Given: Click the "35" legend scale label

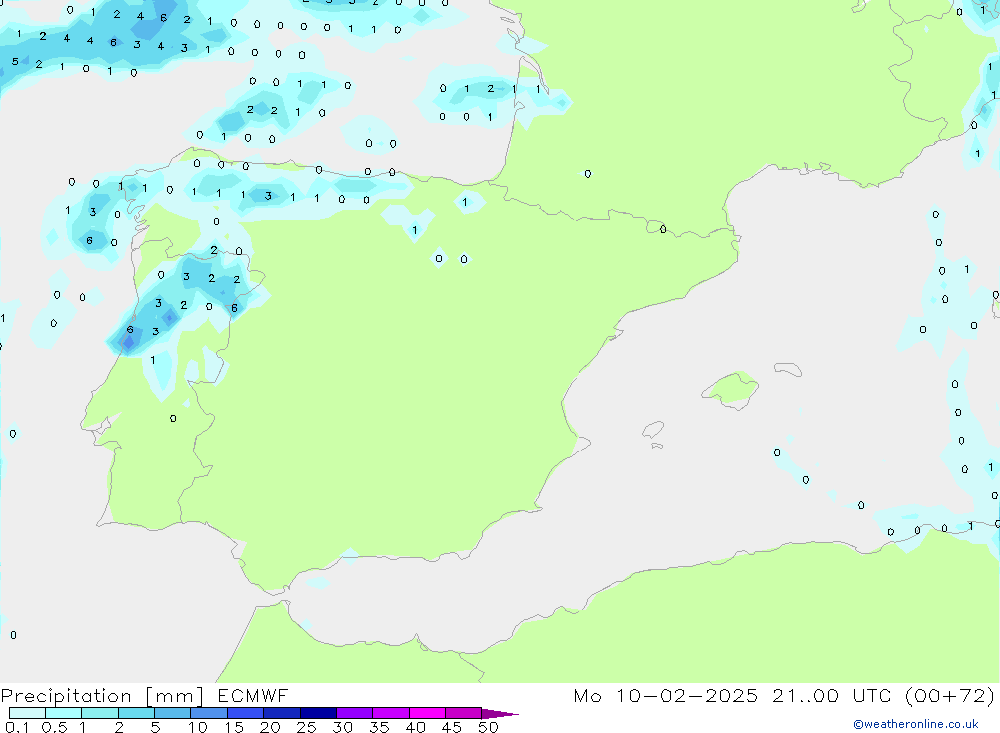Looking at the screenshot, I should [379, 727].
